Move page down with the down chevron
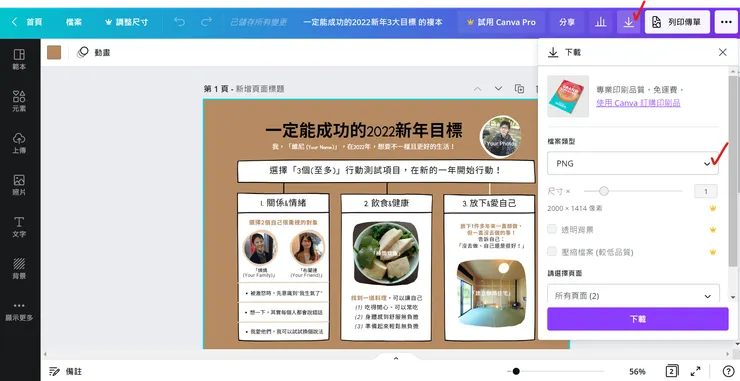This screenshot has width=740, height=381. point(498,89)
